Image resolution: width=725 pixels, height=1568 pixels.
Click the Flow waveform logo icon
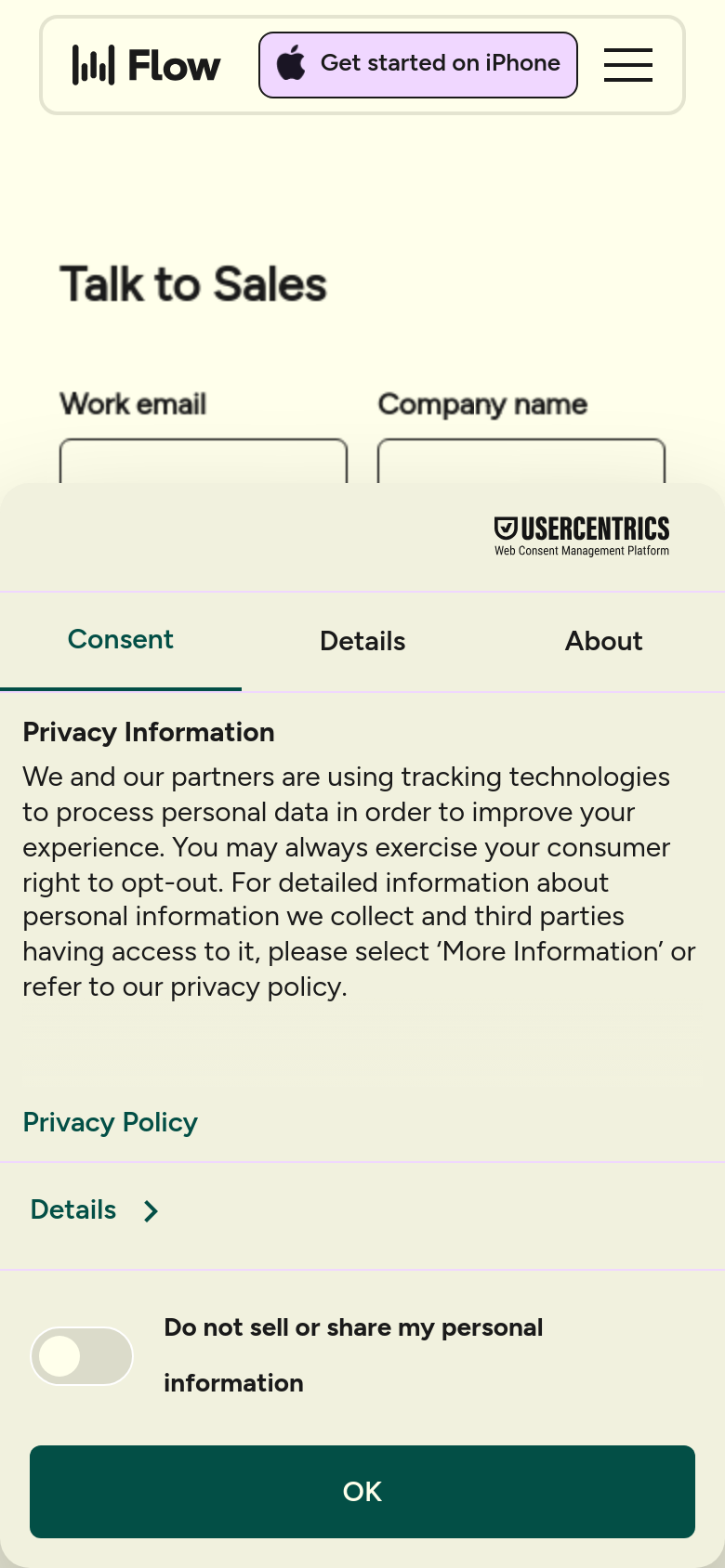coord(93,65)
